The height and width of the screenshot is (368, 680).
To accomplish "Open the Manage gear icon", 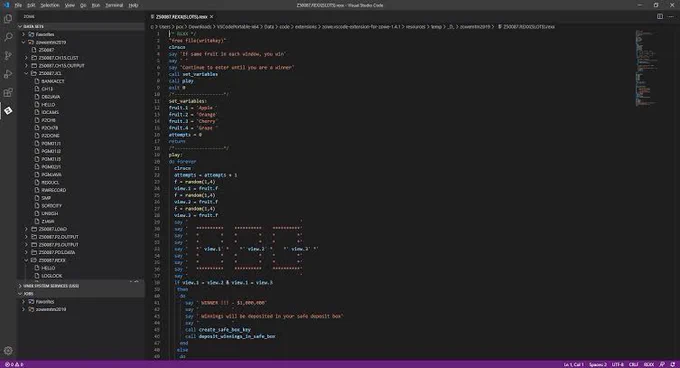I will [8, 350].
